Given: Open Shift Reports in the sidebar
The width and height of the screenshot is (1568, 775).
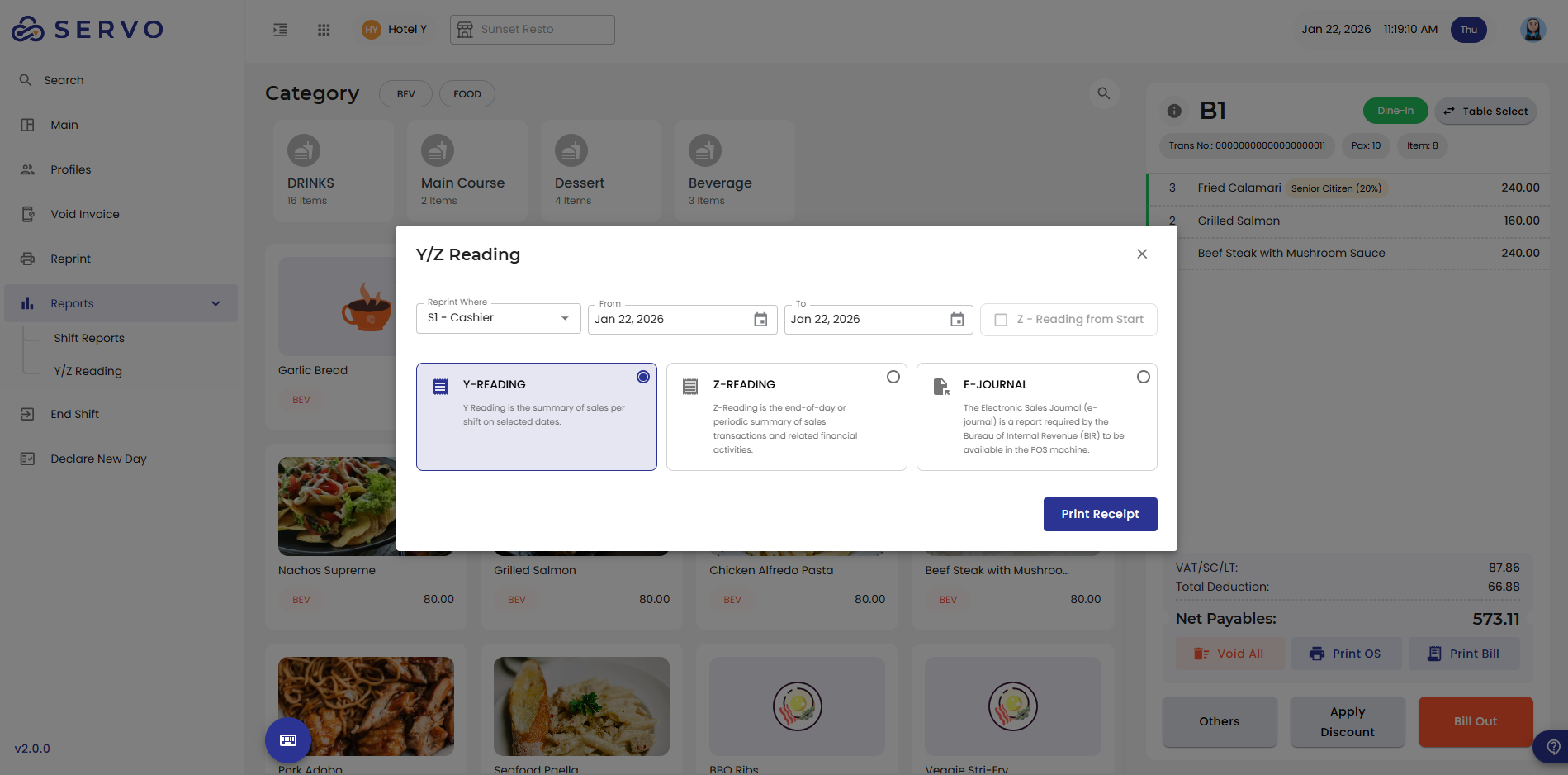Looking at the screenshot, I should click(x=89, y=338).
